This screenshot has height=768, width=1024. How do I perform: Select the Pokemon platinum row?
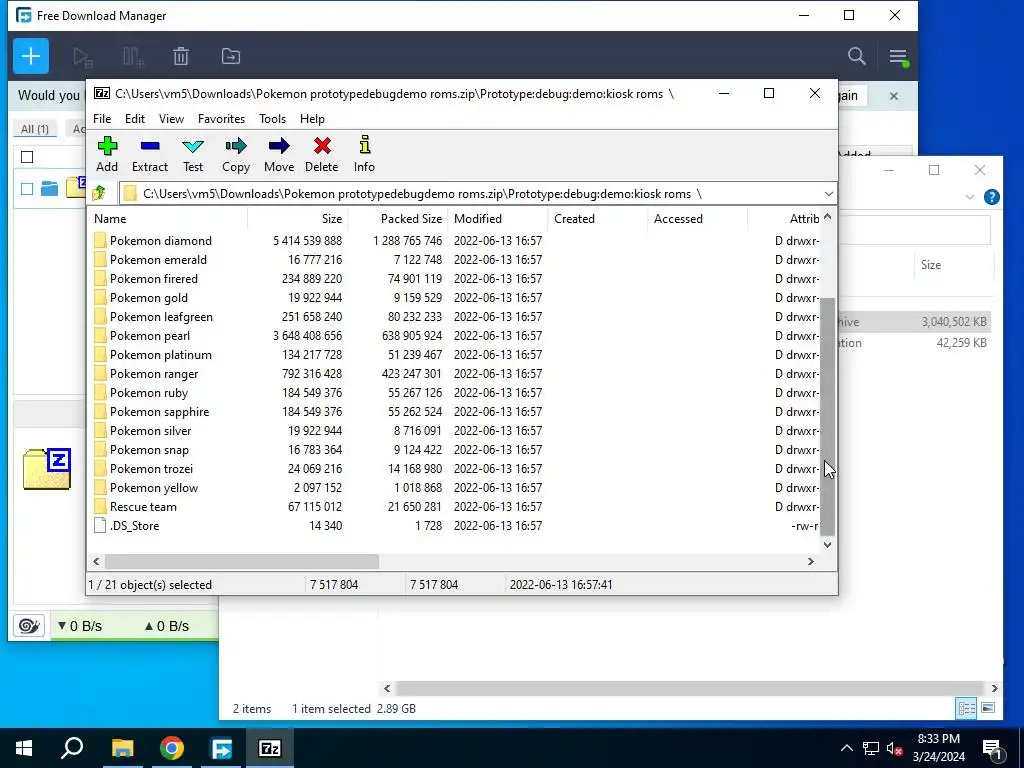(456, 355)
